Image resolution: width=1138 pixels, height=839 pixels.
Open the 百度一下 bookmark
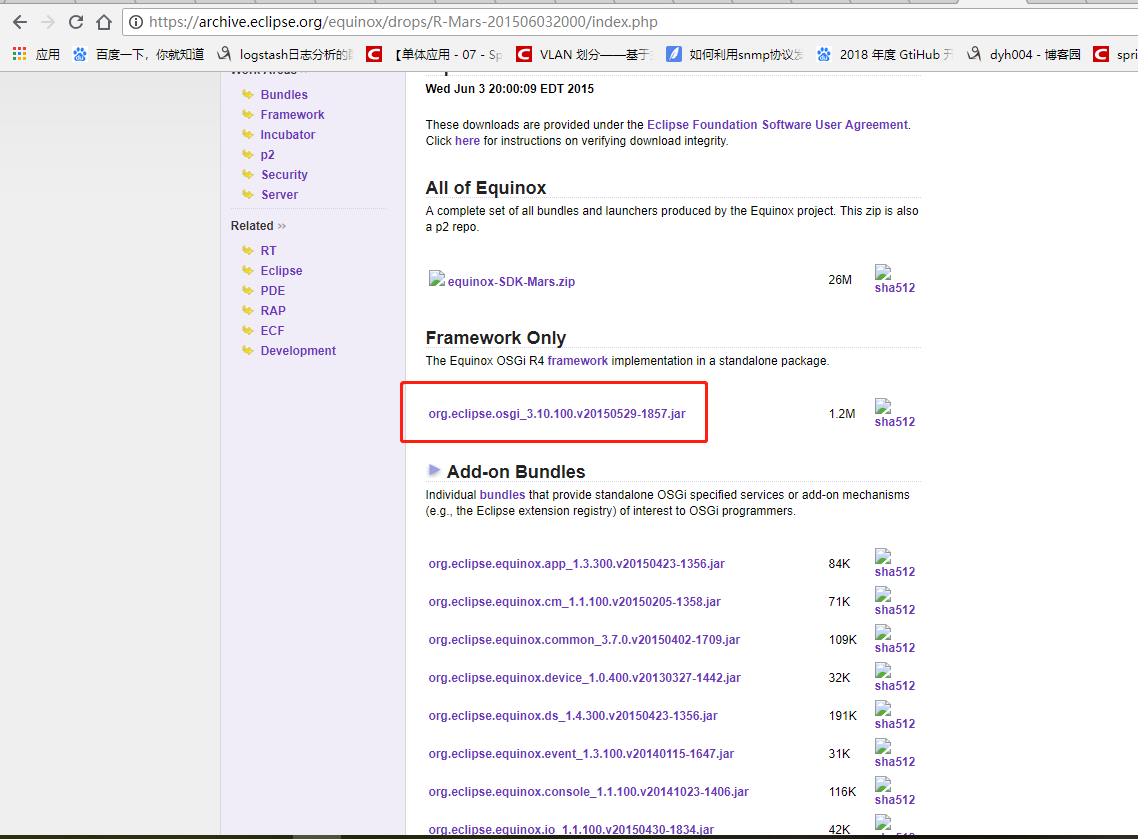pyautogui.click(x=139, y=54)
